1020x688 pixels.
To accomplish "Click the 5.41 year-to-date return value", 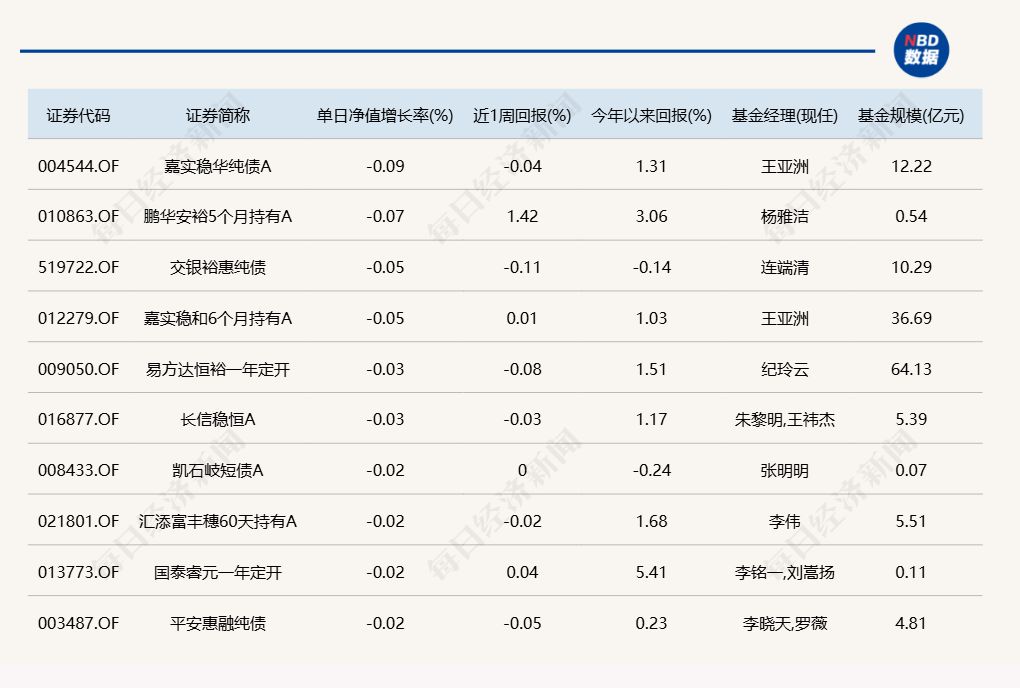I will [x=651, y=572].
